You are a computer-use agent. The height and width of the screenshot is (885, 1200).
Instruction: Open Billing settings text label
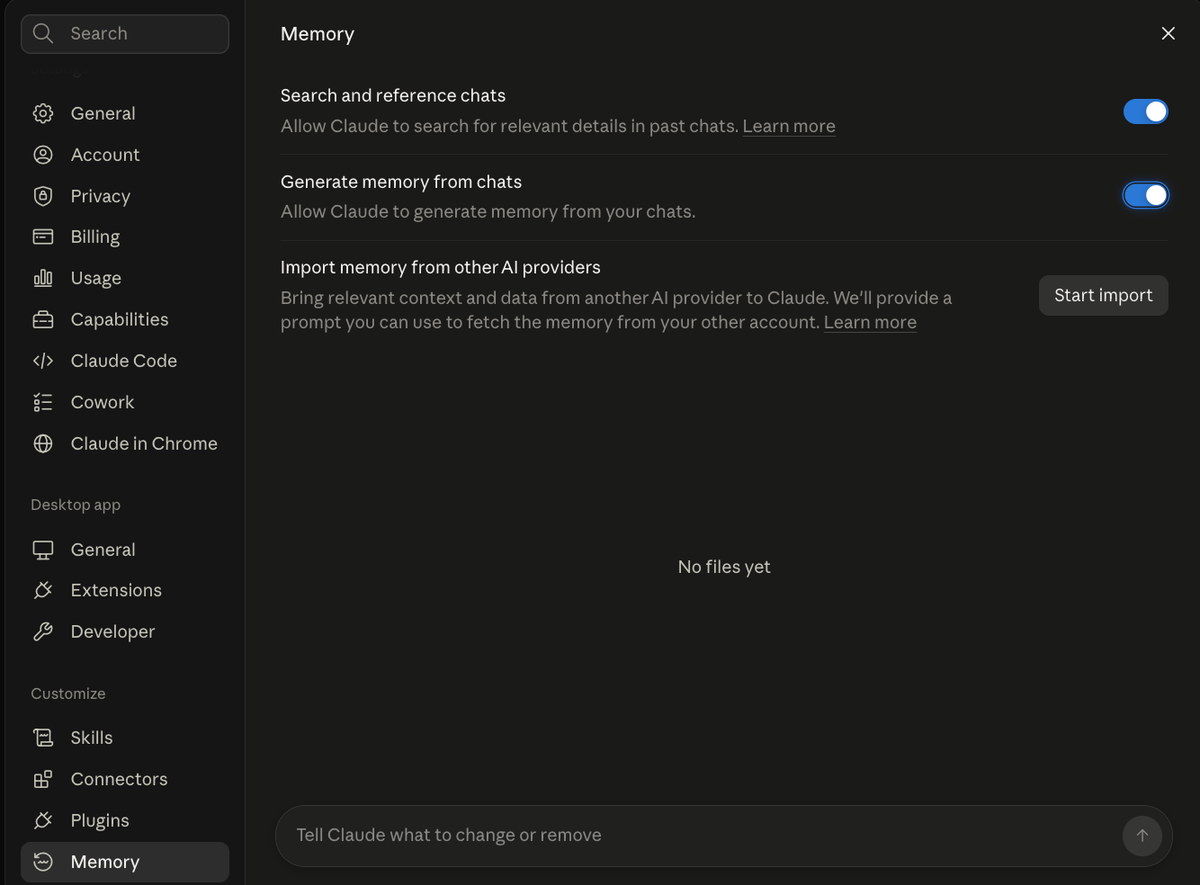pyautogui.click(x=95, y=237)
